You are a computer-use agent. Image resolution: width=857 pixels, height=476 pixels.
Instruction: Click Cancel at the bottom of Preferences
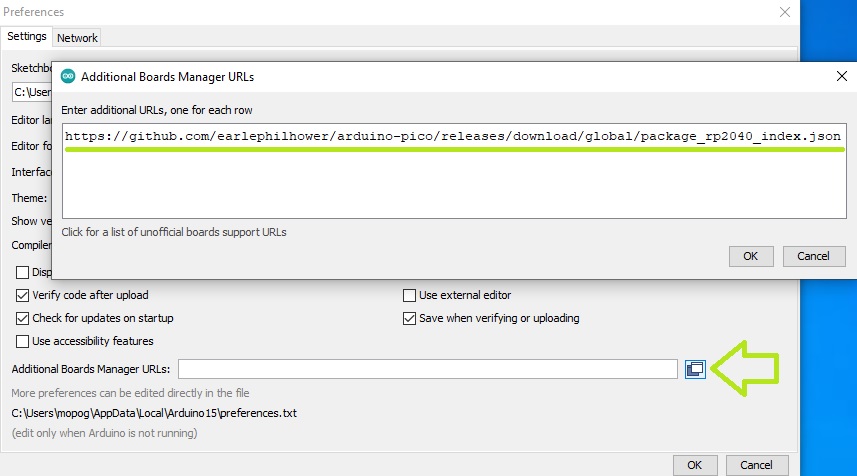click(757, 465)
